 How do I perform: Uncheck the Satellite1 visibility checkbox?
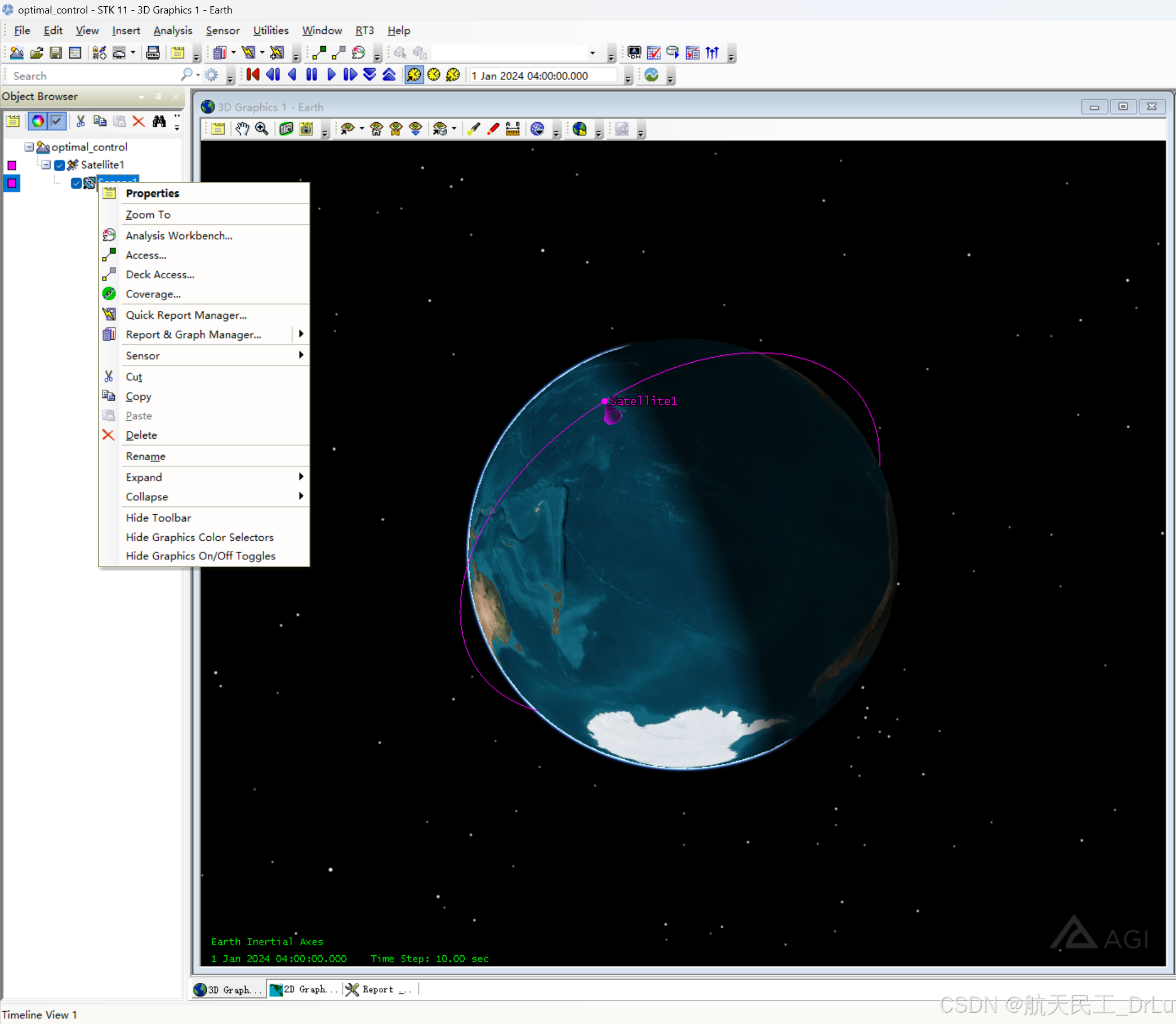[60, 165]
